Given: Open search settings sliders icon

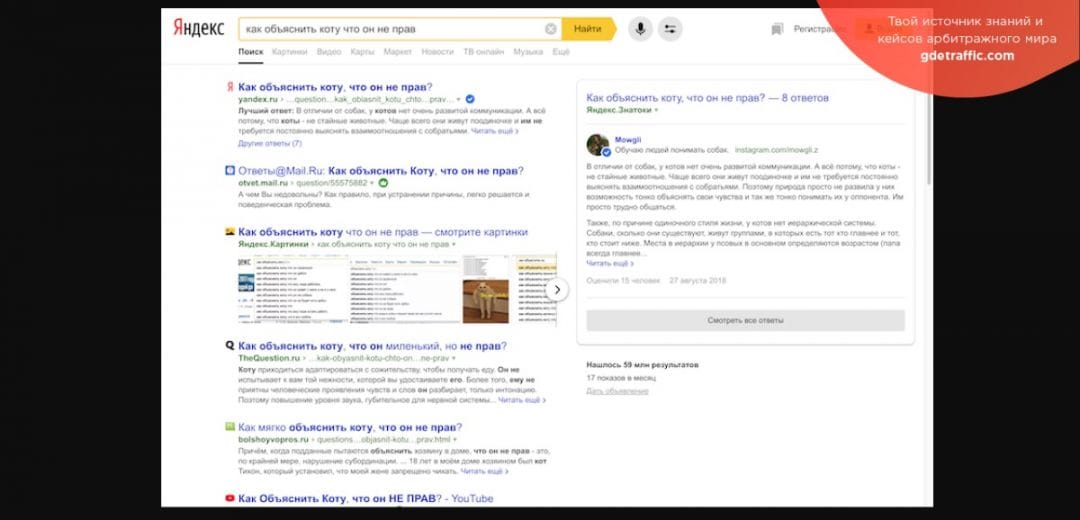Looking at the screenshot, I should pos(670,29).
